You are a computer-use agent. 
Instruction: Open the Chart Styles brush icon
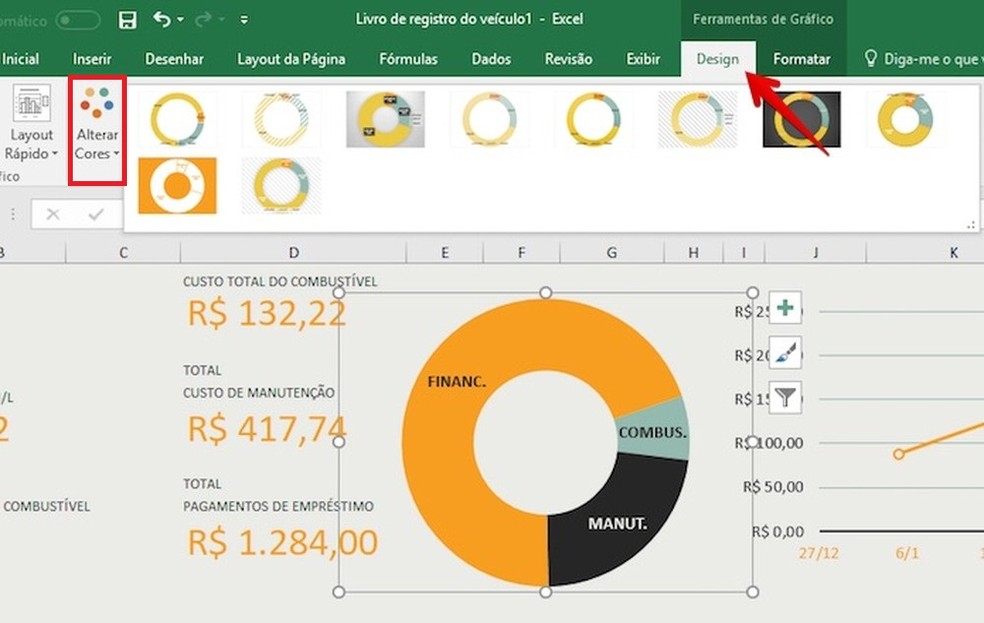coord(784,353)
